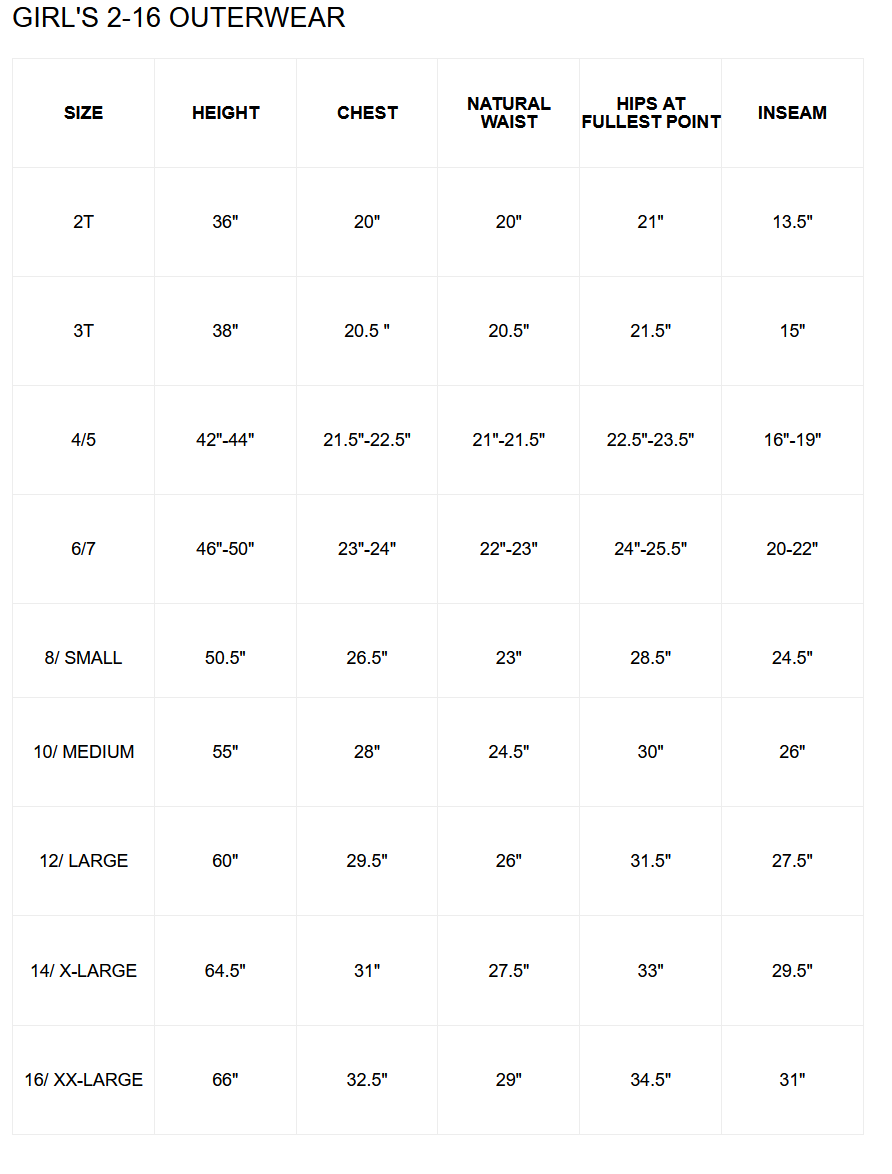Select the 2T size row label
The image size is (892, 1174).
[x=83, y=222]
